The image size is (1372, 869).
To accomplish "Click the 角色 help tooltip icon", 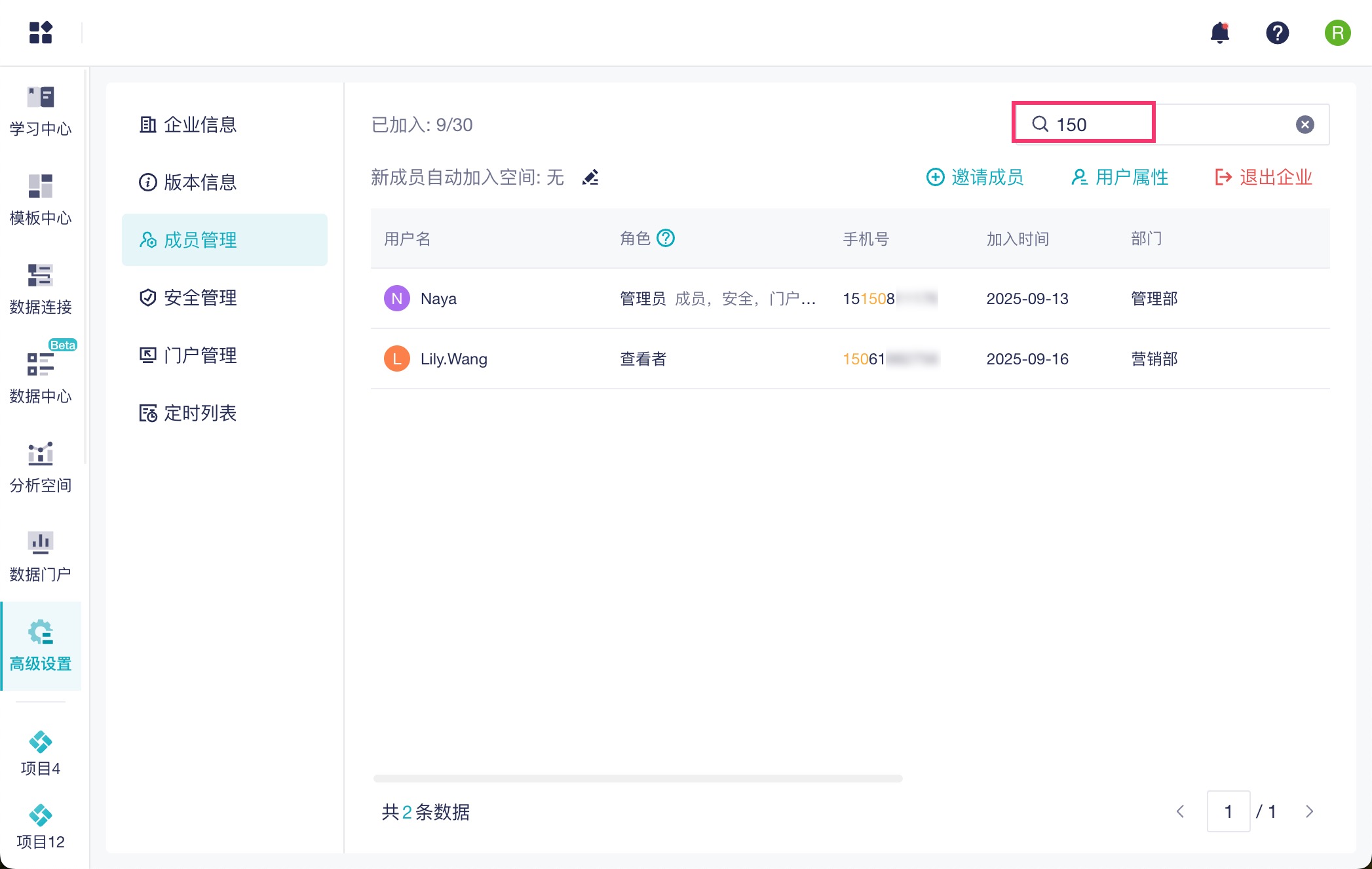I will [666, 238].
